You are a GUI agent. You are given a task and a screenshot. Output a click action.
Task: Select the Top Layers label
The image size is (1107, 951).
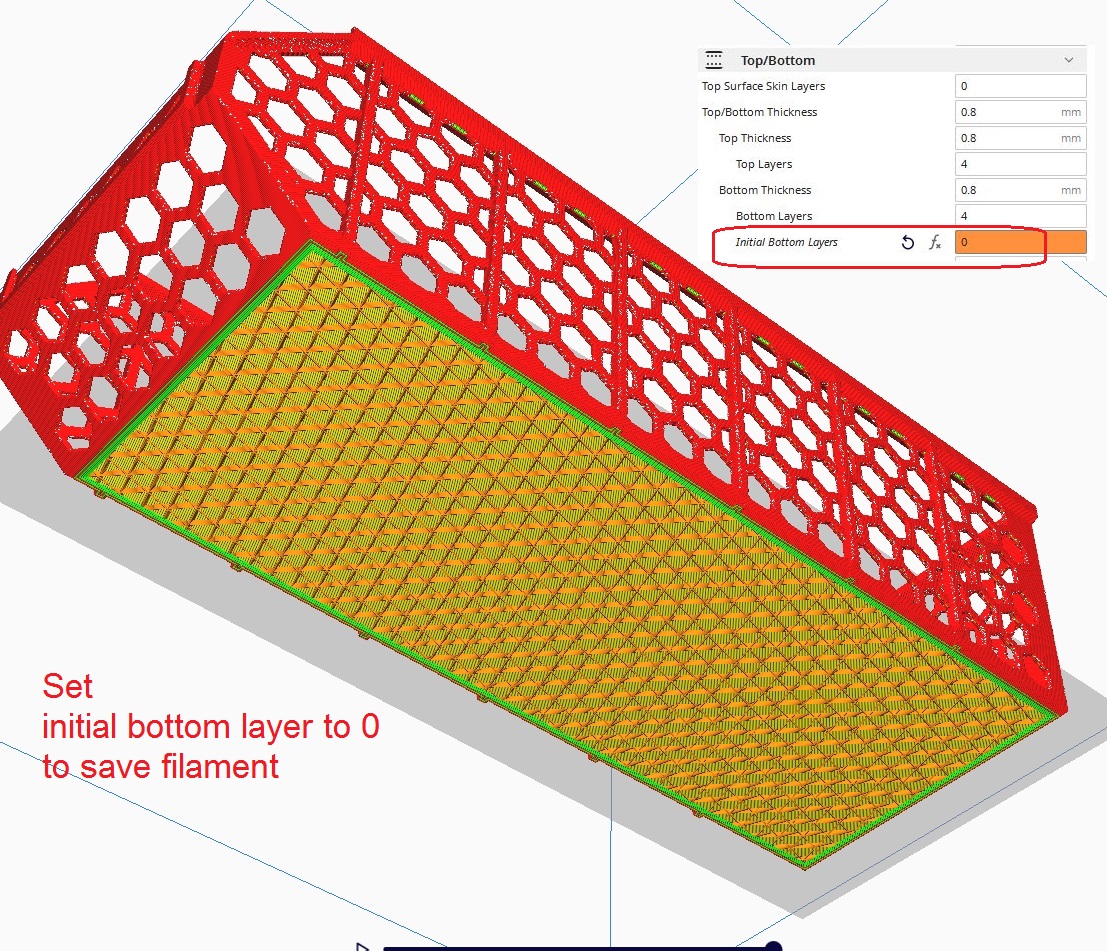764,165
